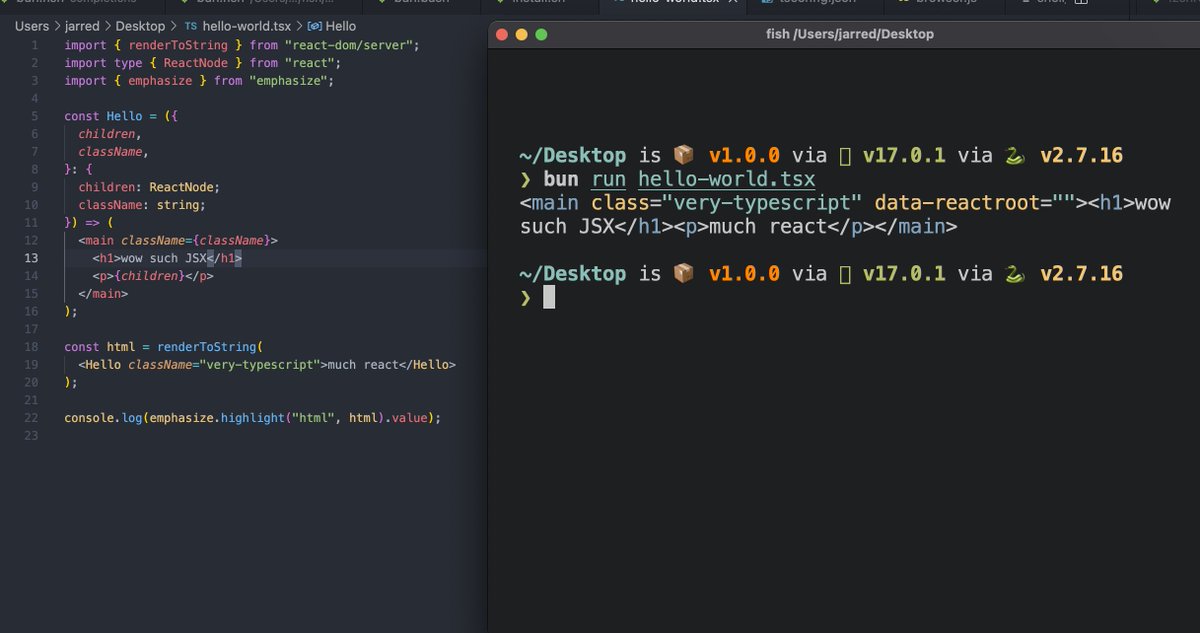
Task: Click the underlined 'run' in terminal command
Action: 608,180
